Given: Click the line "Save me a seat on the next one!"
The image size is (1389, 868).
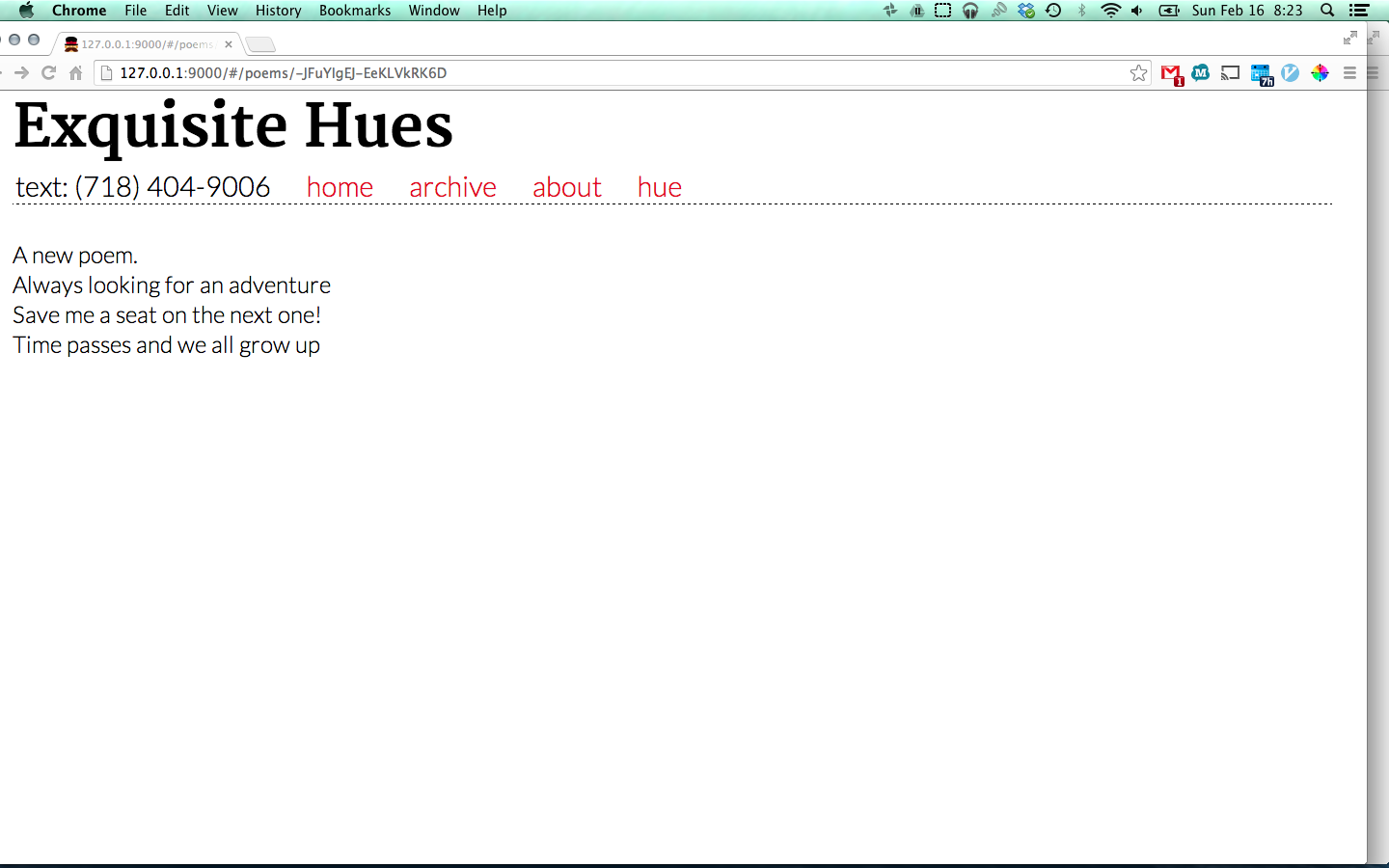Looking at the screenshot, I should click(167, 315).
